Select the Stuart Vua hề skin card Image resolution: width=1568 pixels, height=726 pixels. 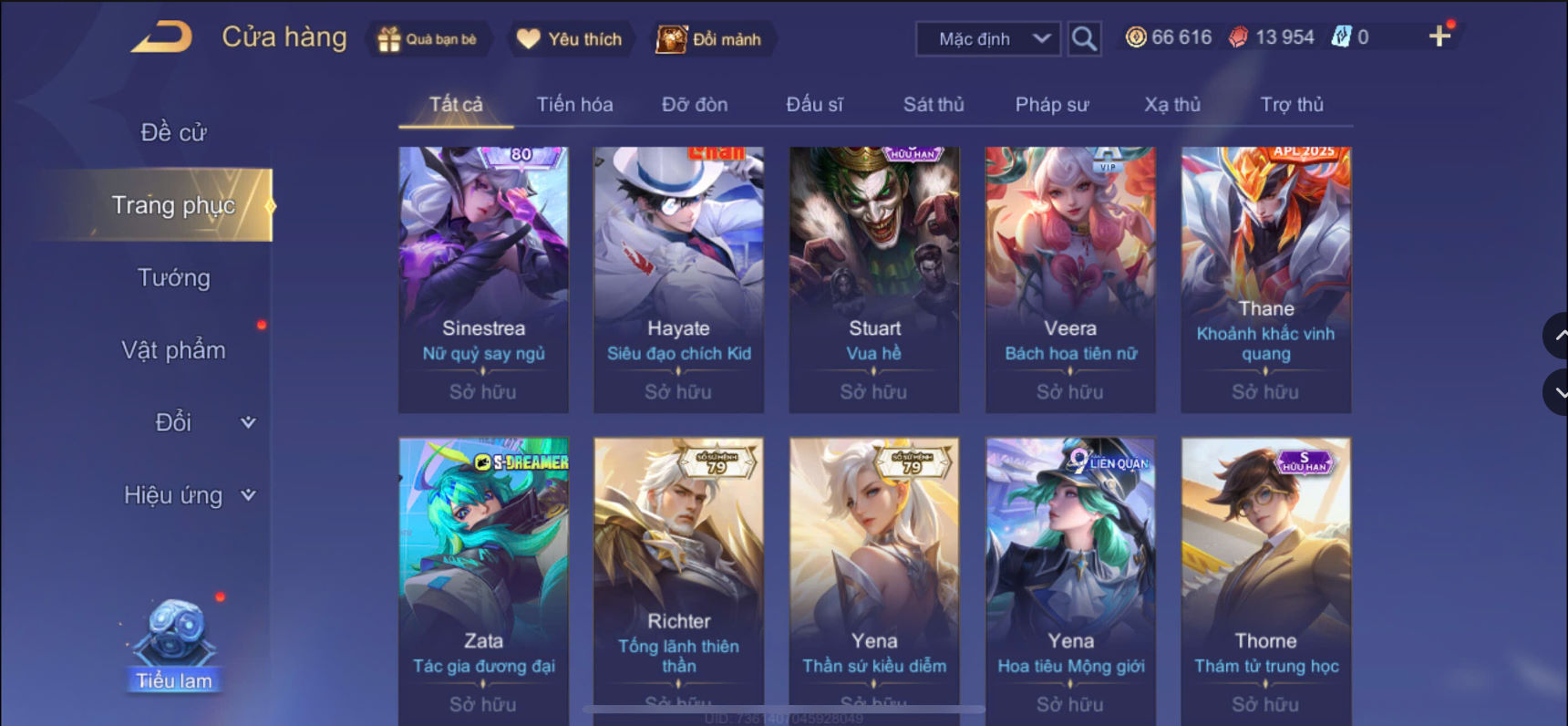tap(874, 279)
